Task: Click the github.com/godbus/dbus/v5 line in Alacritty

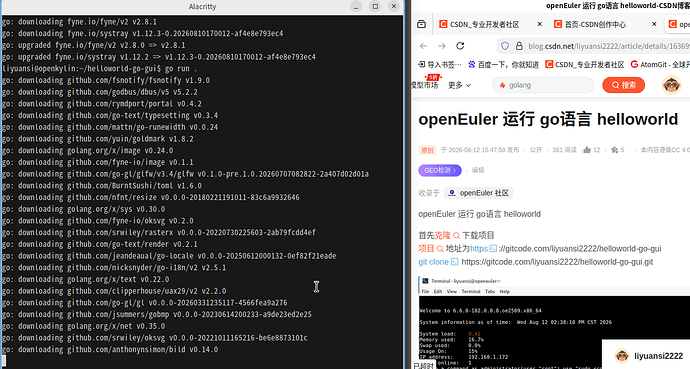Action: point(100,92)
